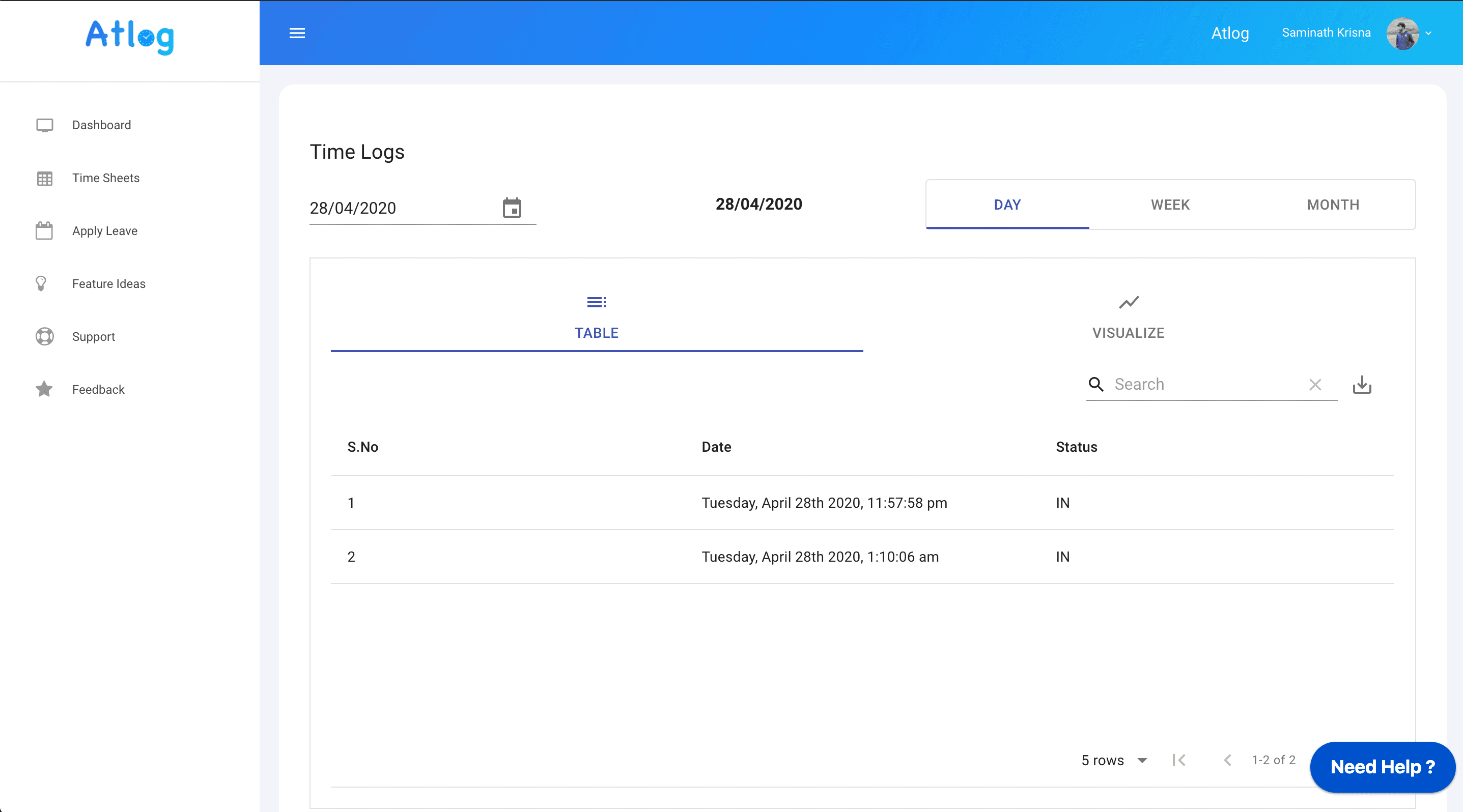This screenshot has width=1463, height=812.
Task: Switch to the MONTH tab
Action: (x=1333, y=205)
